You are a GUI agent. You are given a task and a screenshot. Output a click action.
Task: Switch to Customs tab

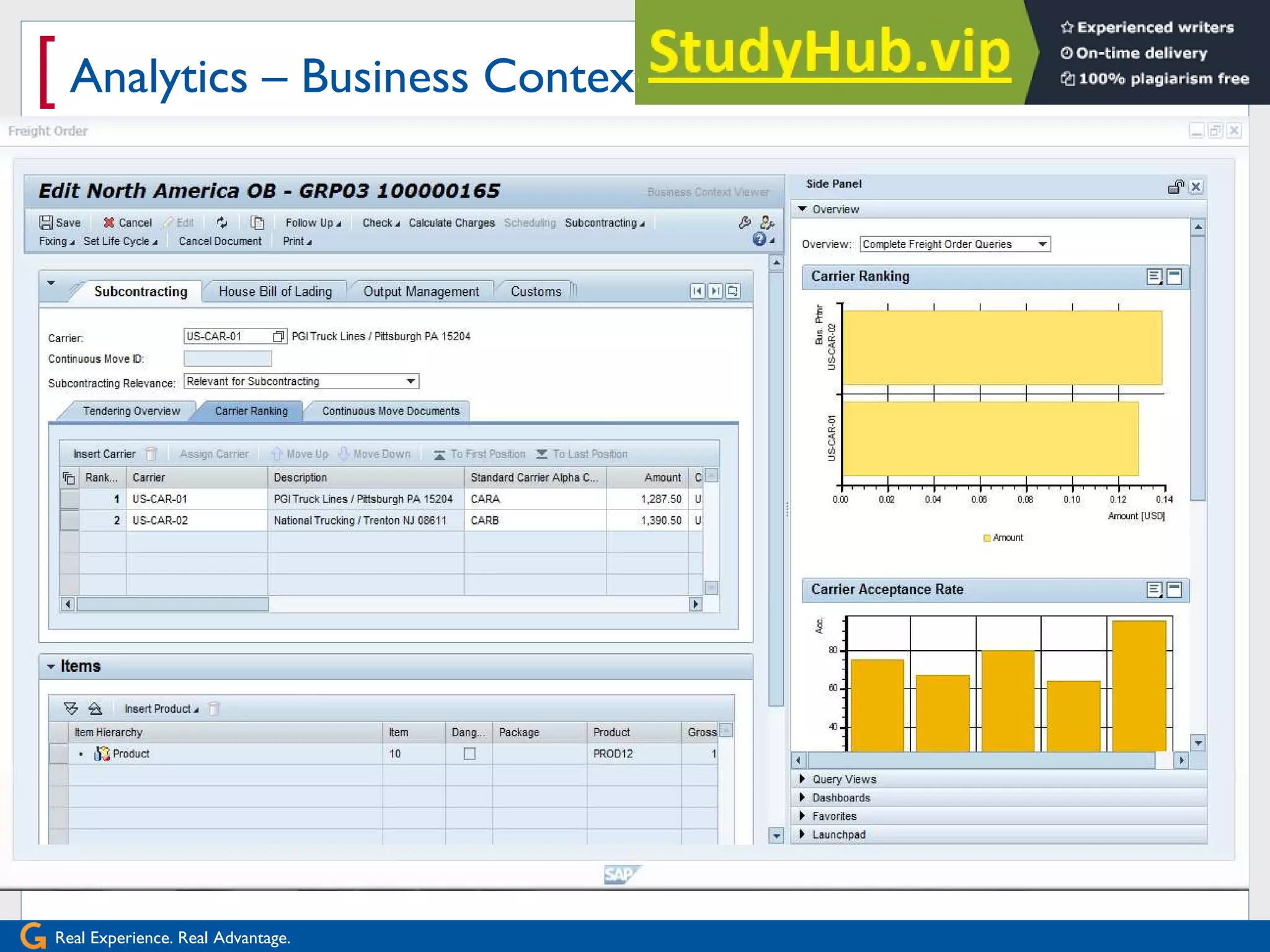click(x=536, y=291)
